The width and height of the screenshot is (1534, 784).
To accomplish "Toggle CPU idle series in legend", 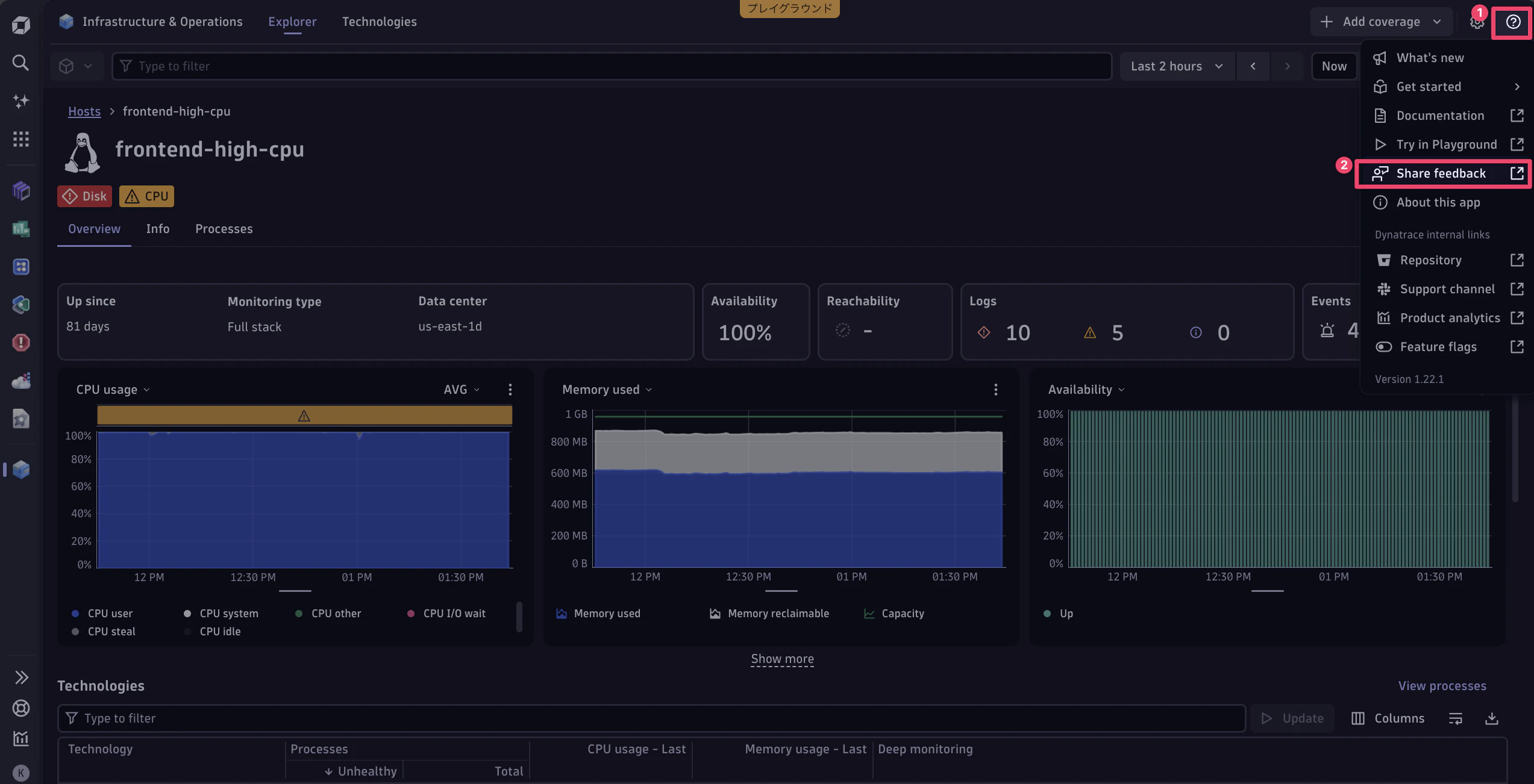I will click(212, 632).
